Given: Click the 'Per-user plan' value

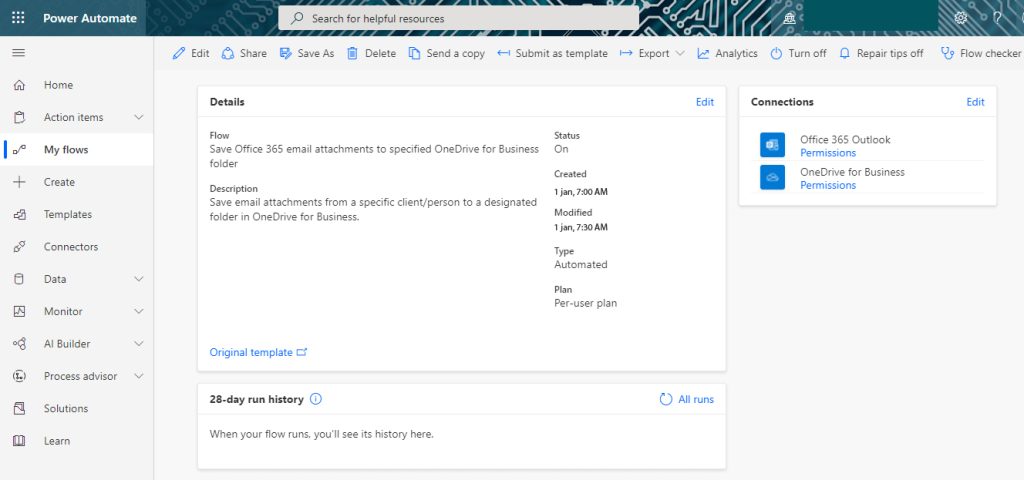Looking at the screenshot, I should tap(586, 303).
